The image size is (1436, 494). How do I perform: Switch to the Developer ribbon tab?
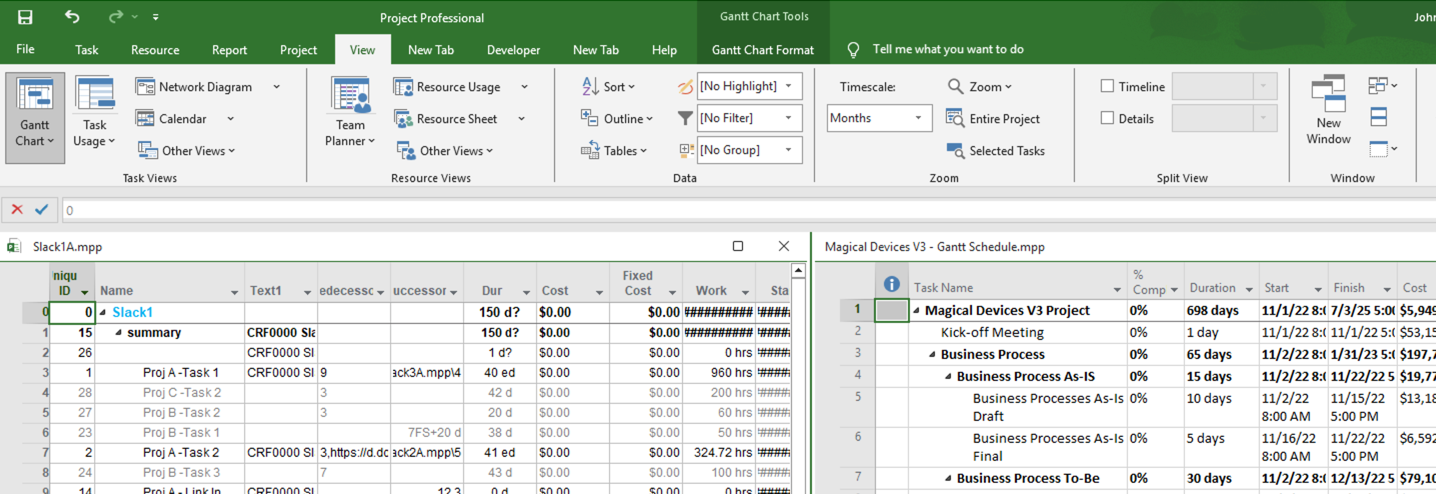[x=513, y=49]
